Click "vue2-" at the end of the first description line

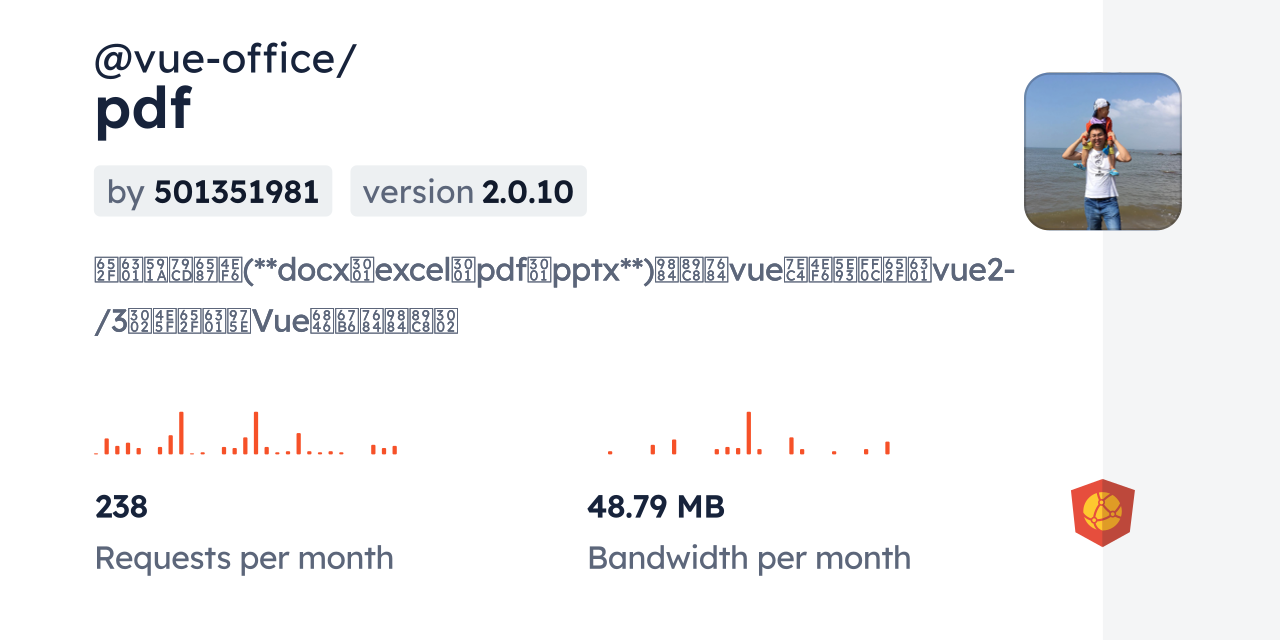[x=973, y=271]
